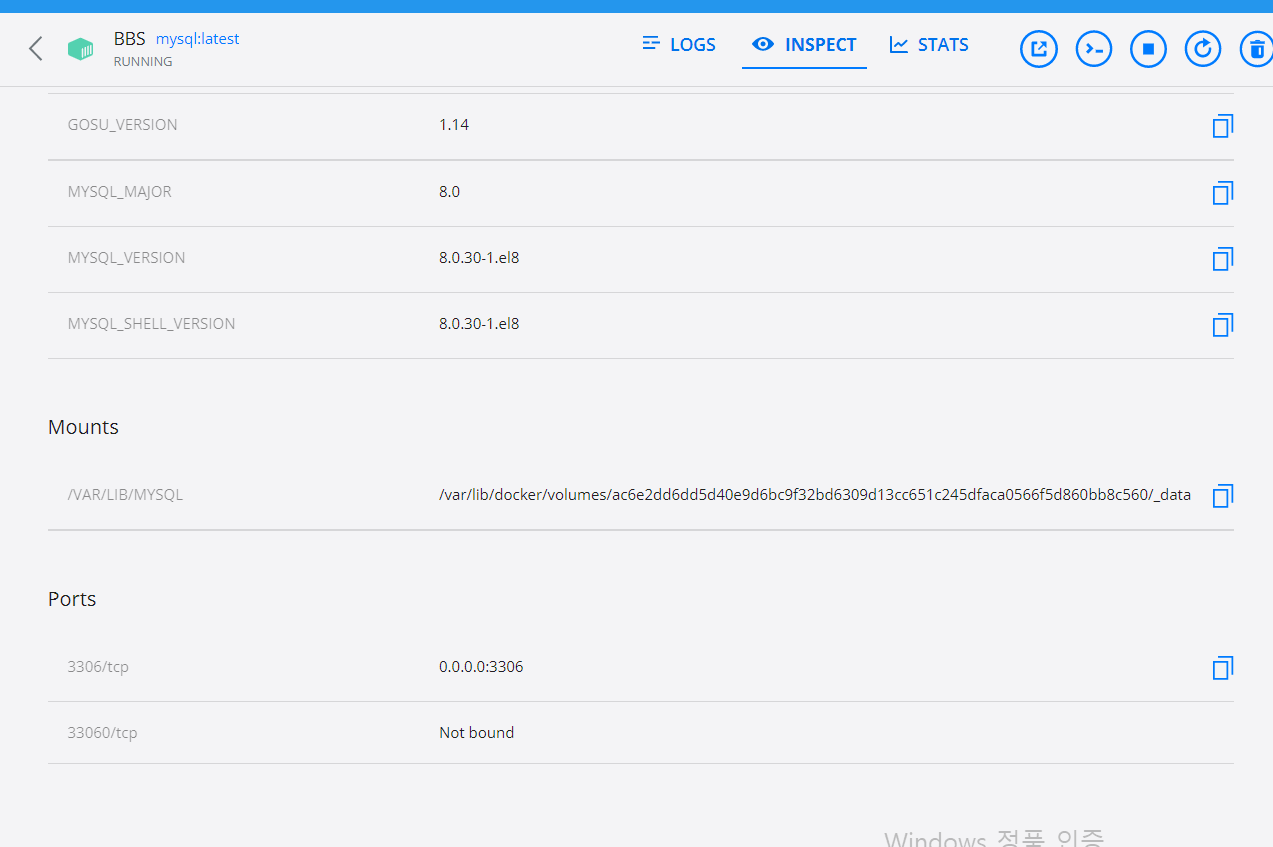Copy the MYSQL_VERSION value
This screenshot has width=1273, height=847.
pos(1222,259)
